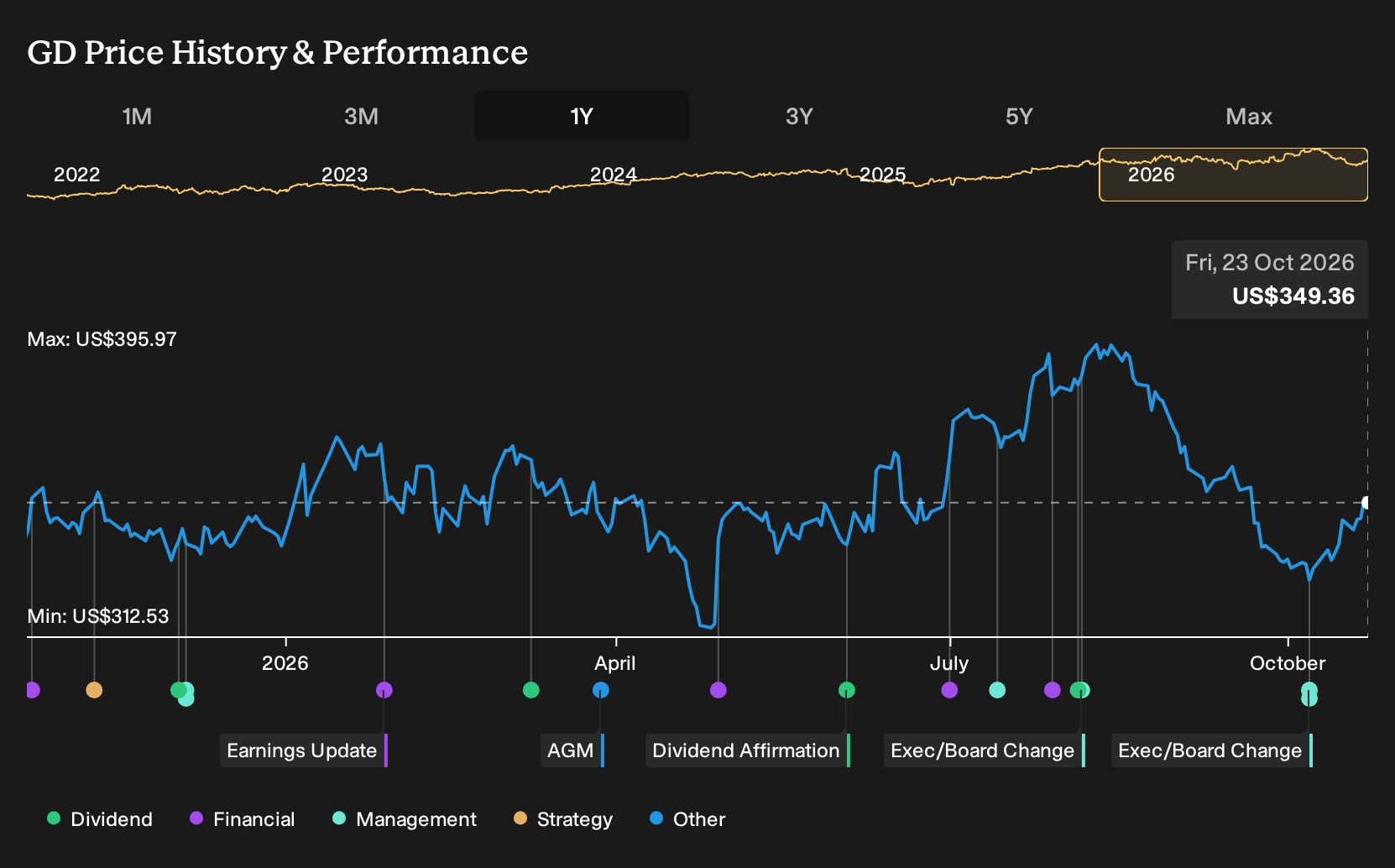Click the purple dot beneath the April price low
1395x868 pixels.
click(x=718, y=690)
